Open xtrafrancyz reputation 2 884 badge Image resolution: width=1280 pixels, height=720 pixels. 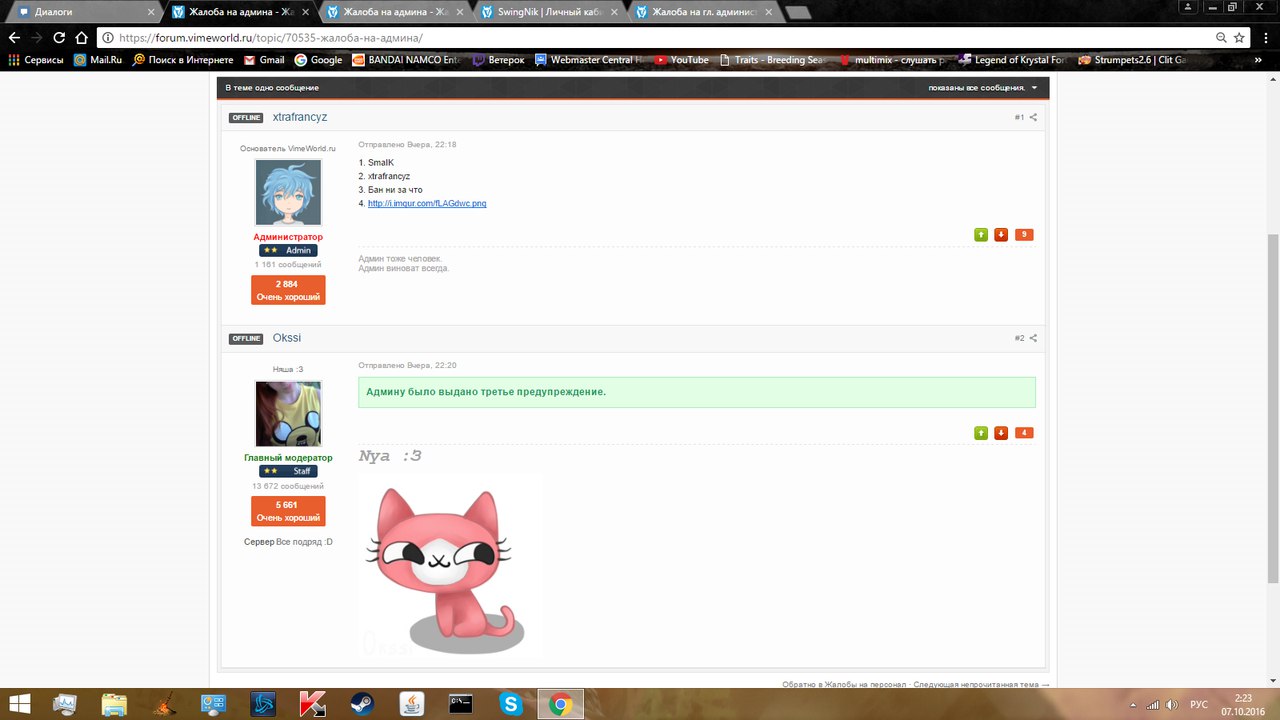click(x=288, y=291)
